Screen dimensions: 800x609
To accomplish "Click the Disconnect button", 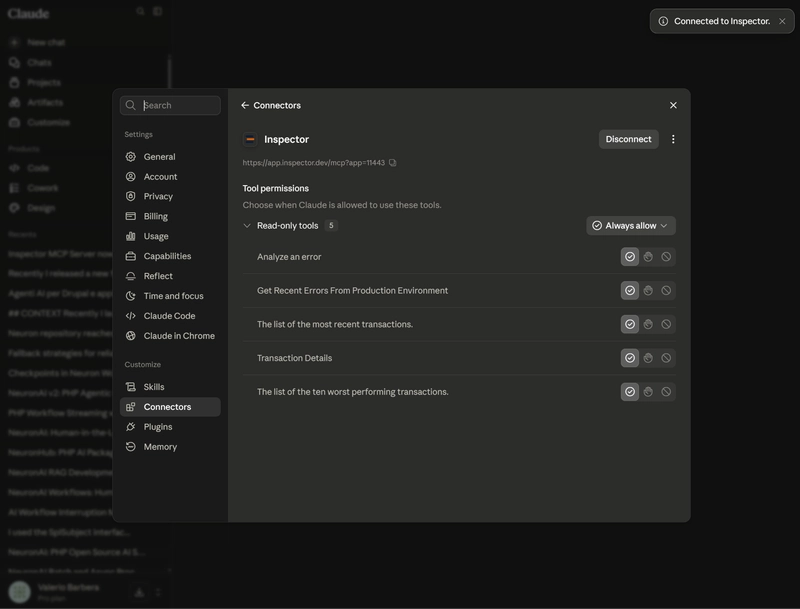I will (x=628, y=139).
